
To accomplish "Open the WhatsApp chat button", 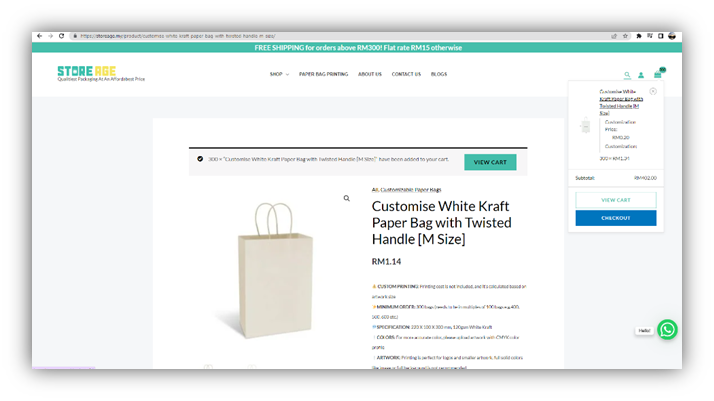I will (667, 330).
